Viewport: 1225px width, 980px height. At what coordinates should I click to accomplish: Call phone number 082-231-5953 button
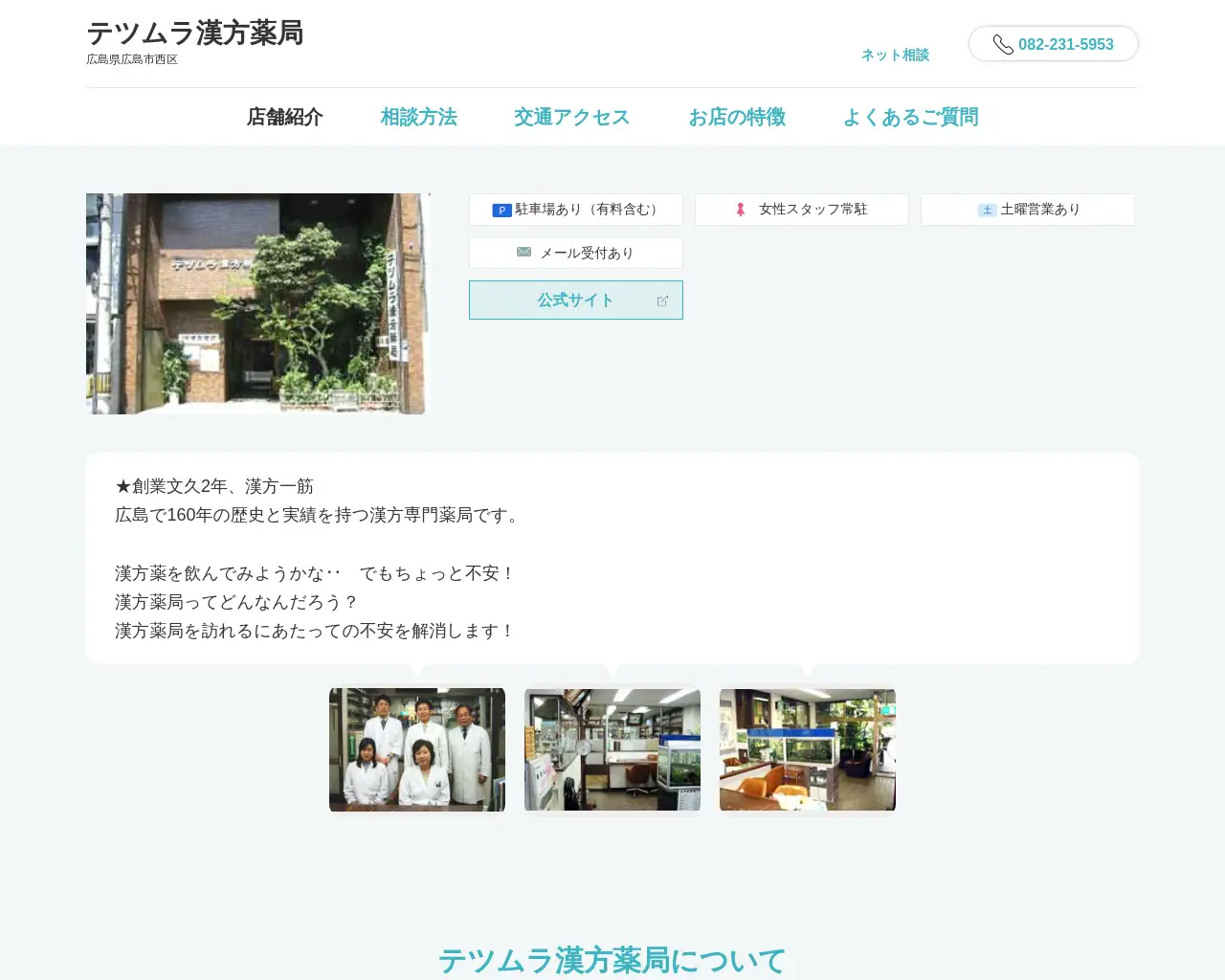1054,44
